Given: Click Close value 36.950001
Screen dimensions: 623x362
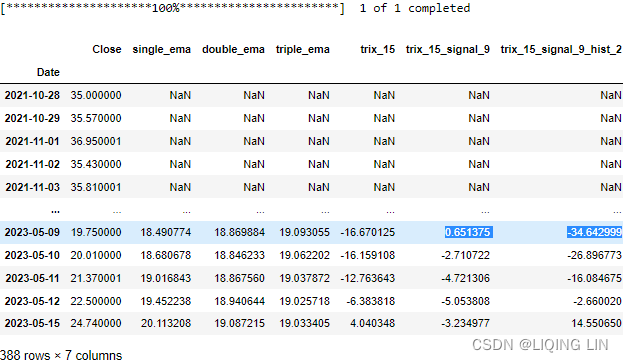Looking at the screenshot, I should (x=96, y=141).
